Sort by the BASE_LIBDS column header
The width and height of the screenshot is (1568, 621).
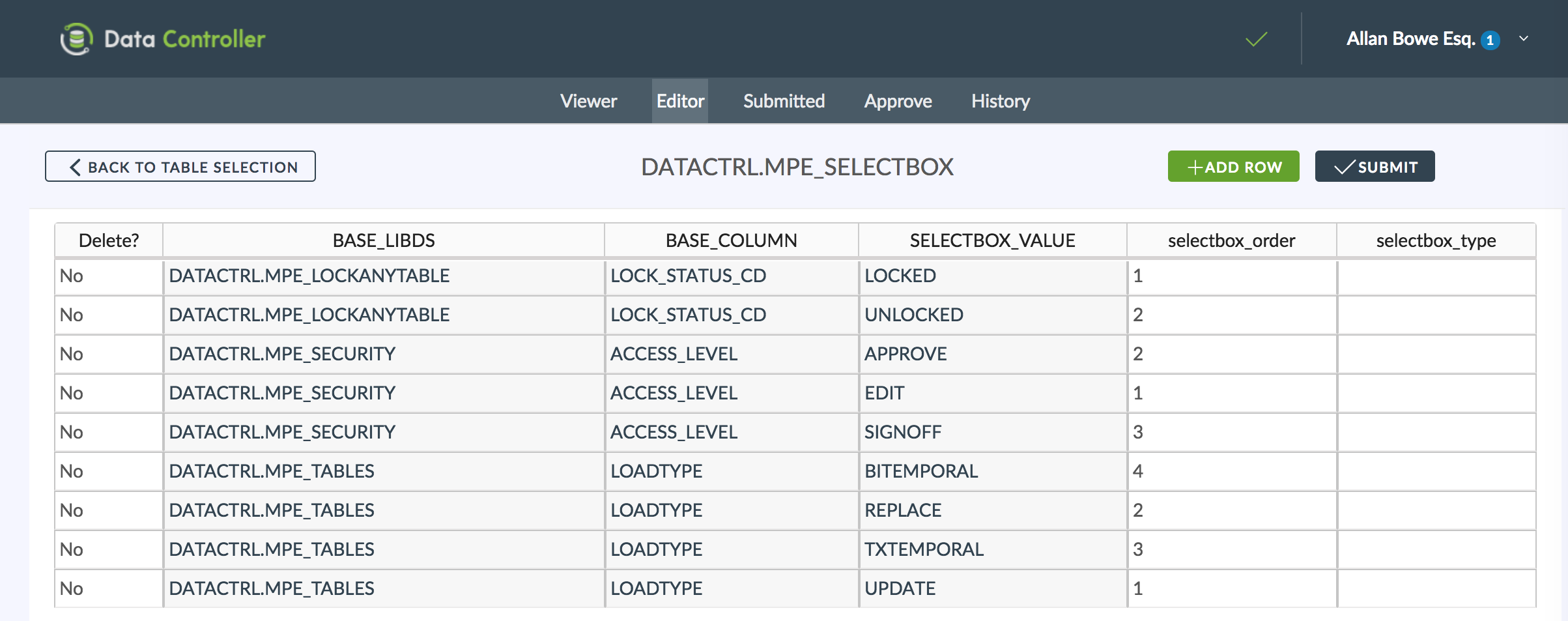click(x=384, y=240)
